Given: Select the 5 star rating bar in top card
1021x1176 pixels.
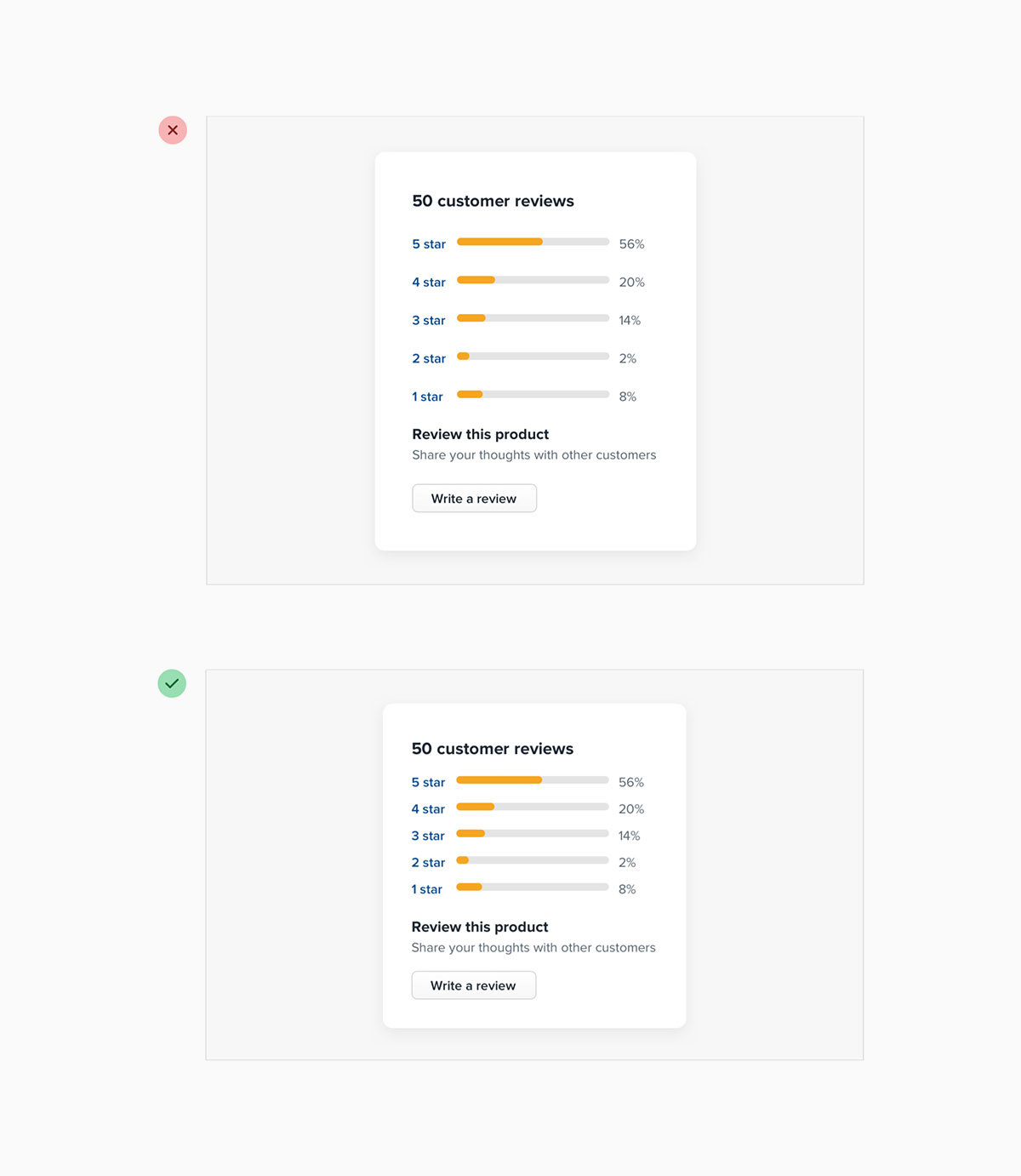Looking at the screenshot, I should [x=532, y=242].
